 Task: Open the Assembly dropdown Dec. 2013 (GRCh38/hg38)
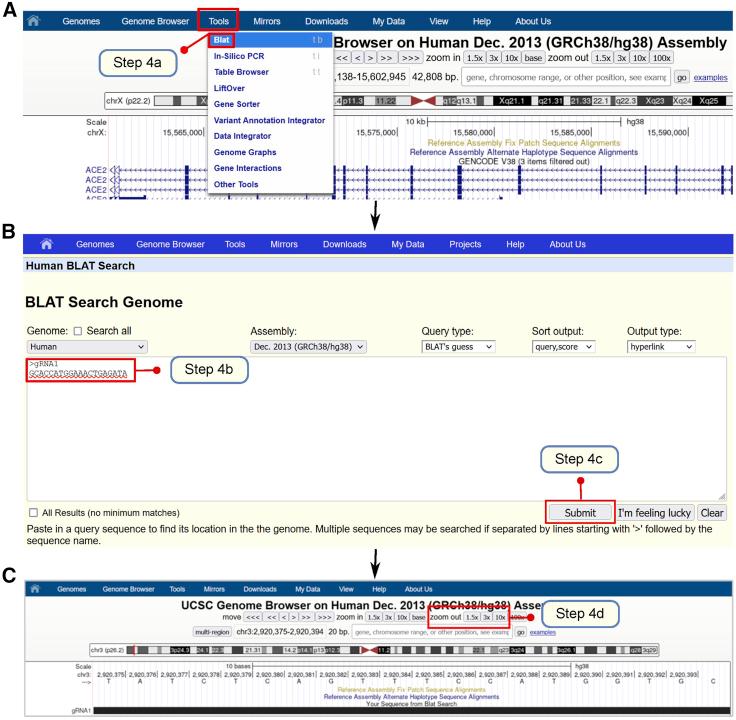tap(308, 347)
